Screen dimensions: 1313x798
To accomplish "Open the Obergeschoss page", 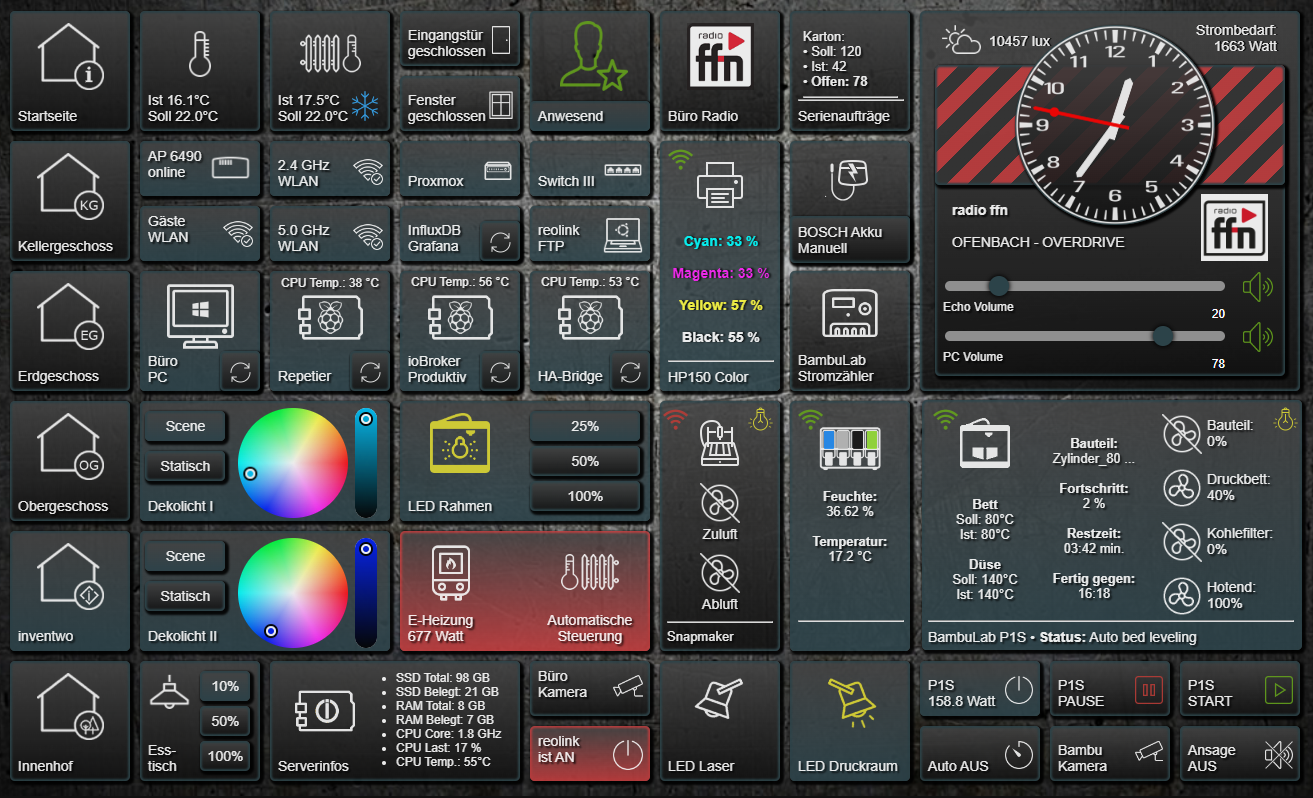I will (70, 460).
